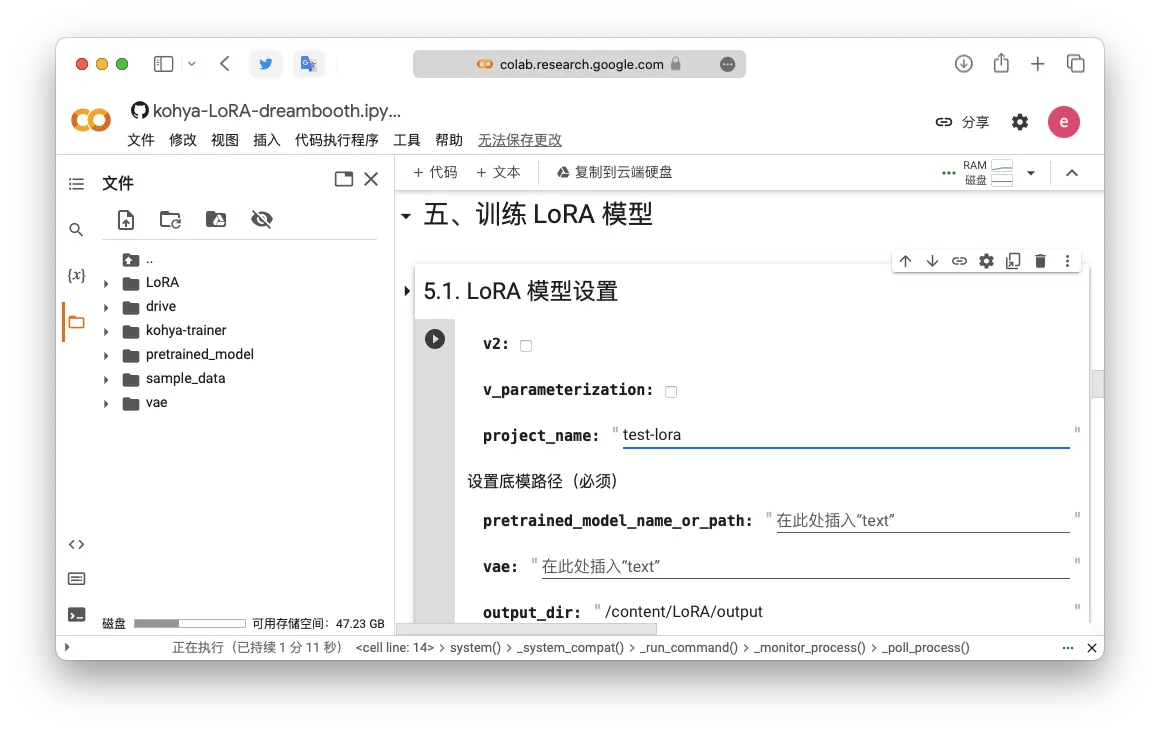This screenshot has width=1160, height=734.
Task: Open the code snippets sidebar icon
Action: pos(76,545)
